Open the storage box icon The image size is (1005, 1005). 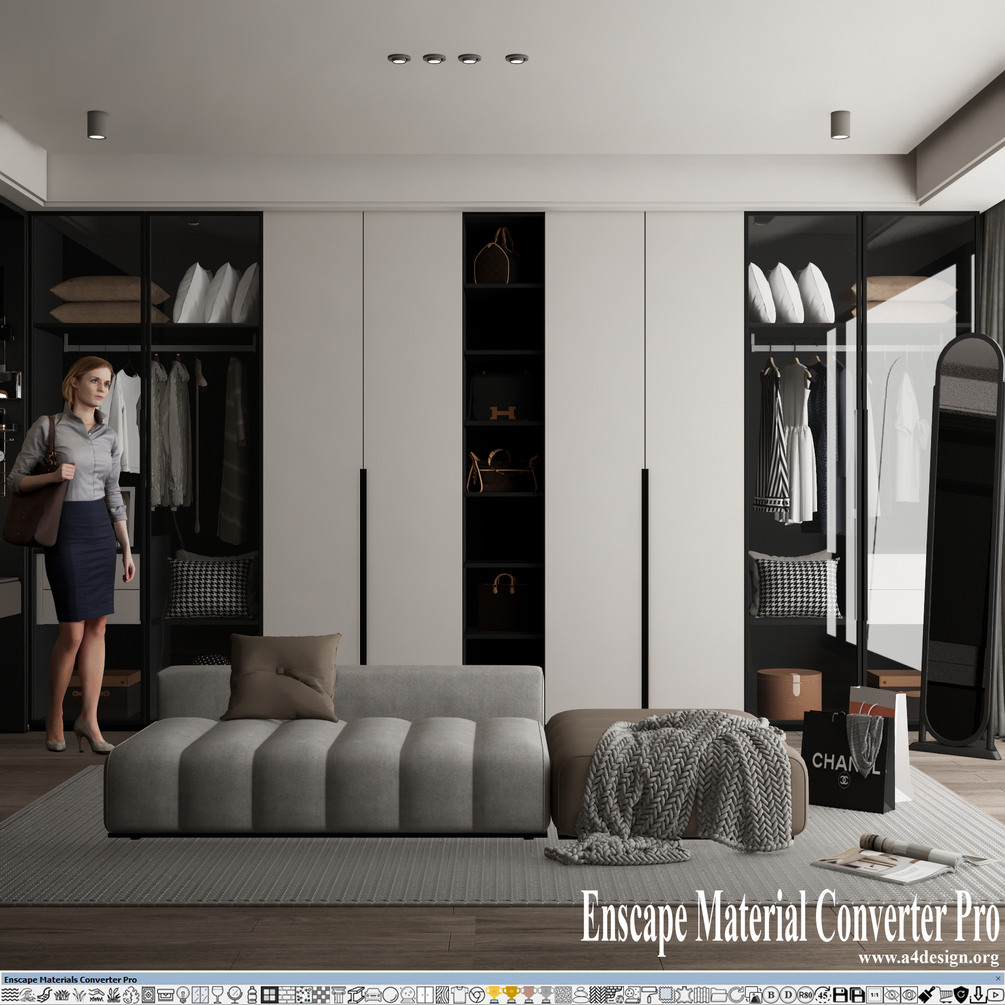165,995
